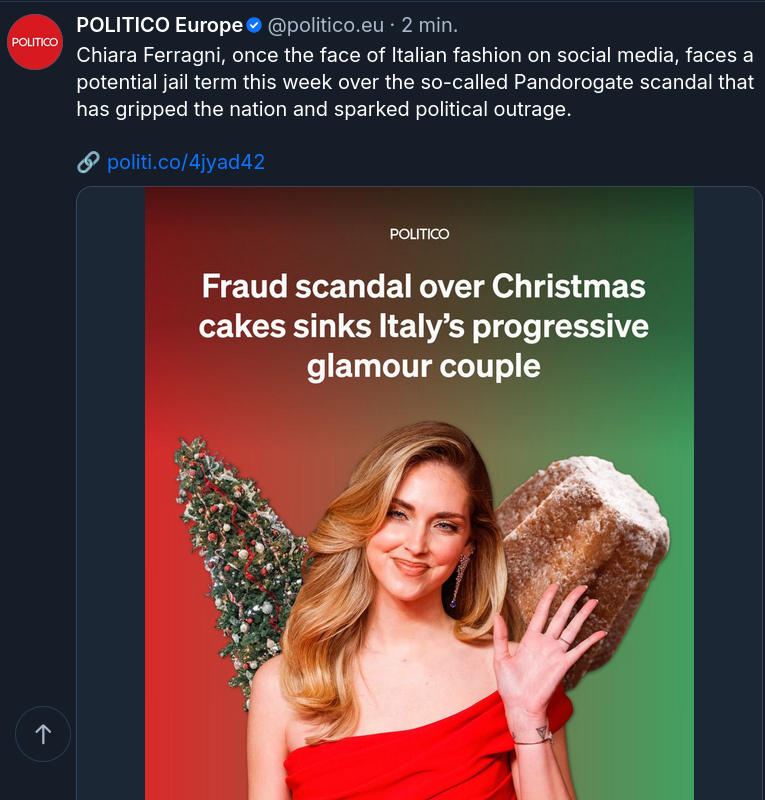765x800 pixels.
Task: Click the blue verified badge
Action: [x=255, y=25]
